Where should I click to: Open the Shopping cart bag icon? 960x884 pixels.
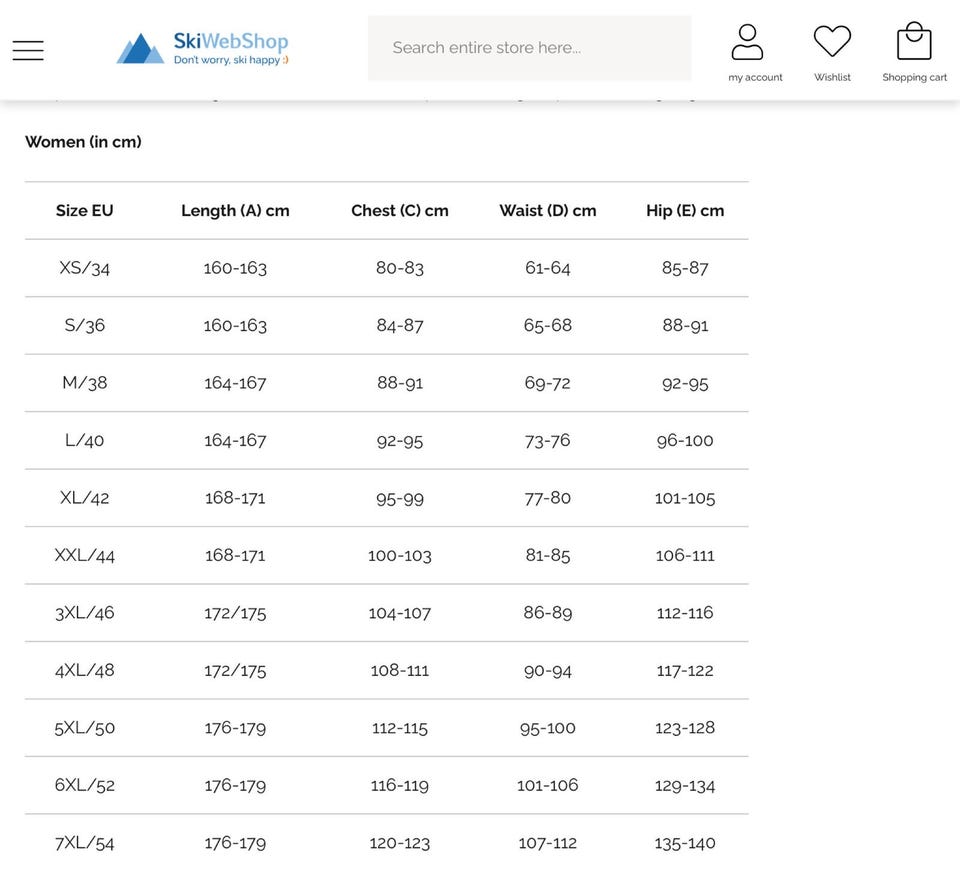(x=914, y=42)
